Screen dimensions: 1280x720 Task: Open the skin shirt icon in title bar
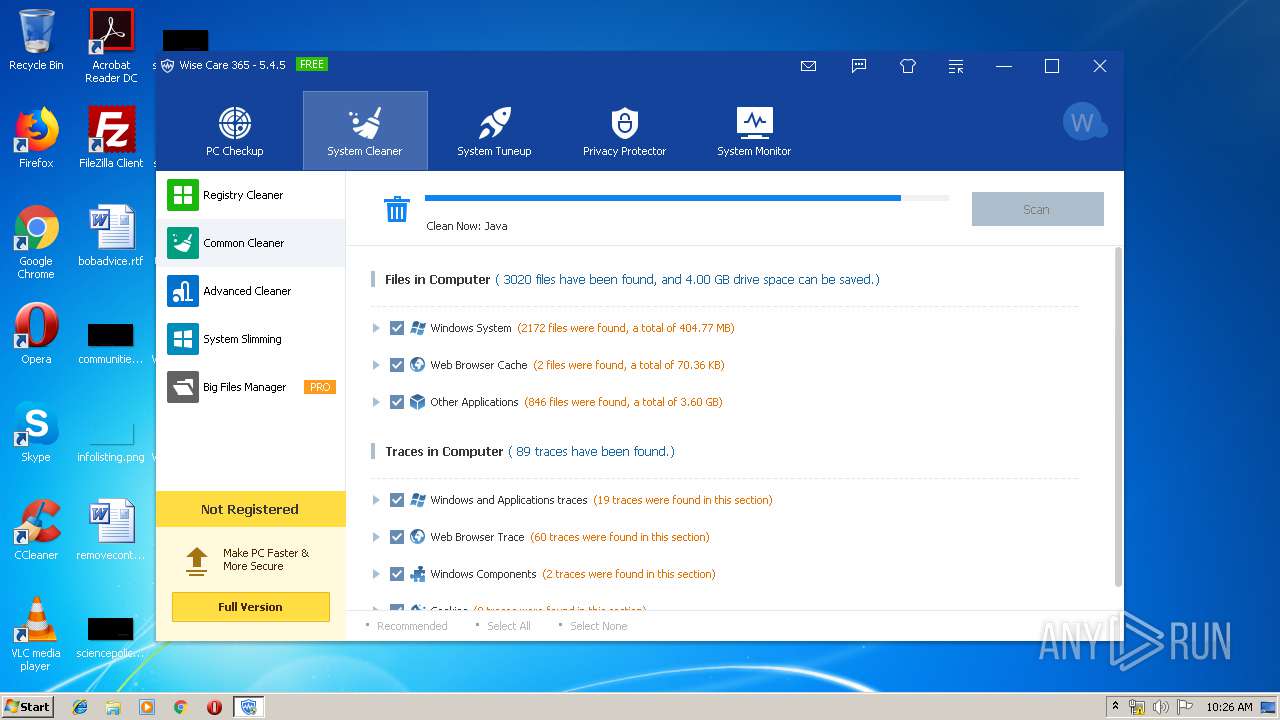pyautogui.click(x=908, y=66)
